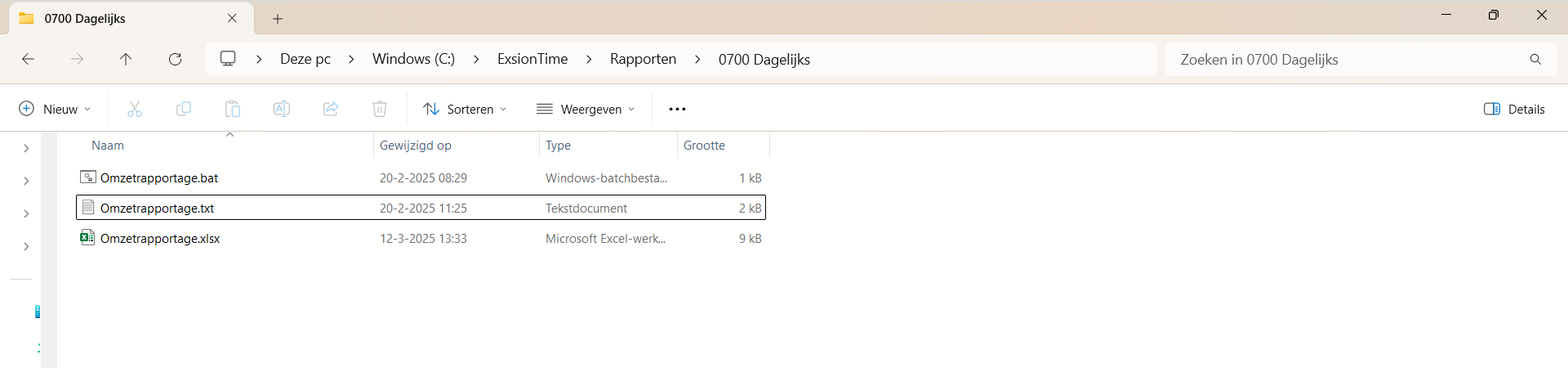Screen dimensions: 1568x368
Task: Click the Paste clipboard icon
Action: [x=233, y=109]
